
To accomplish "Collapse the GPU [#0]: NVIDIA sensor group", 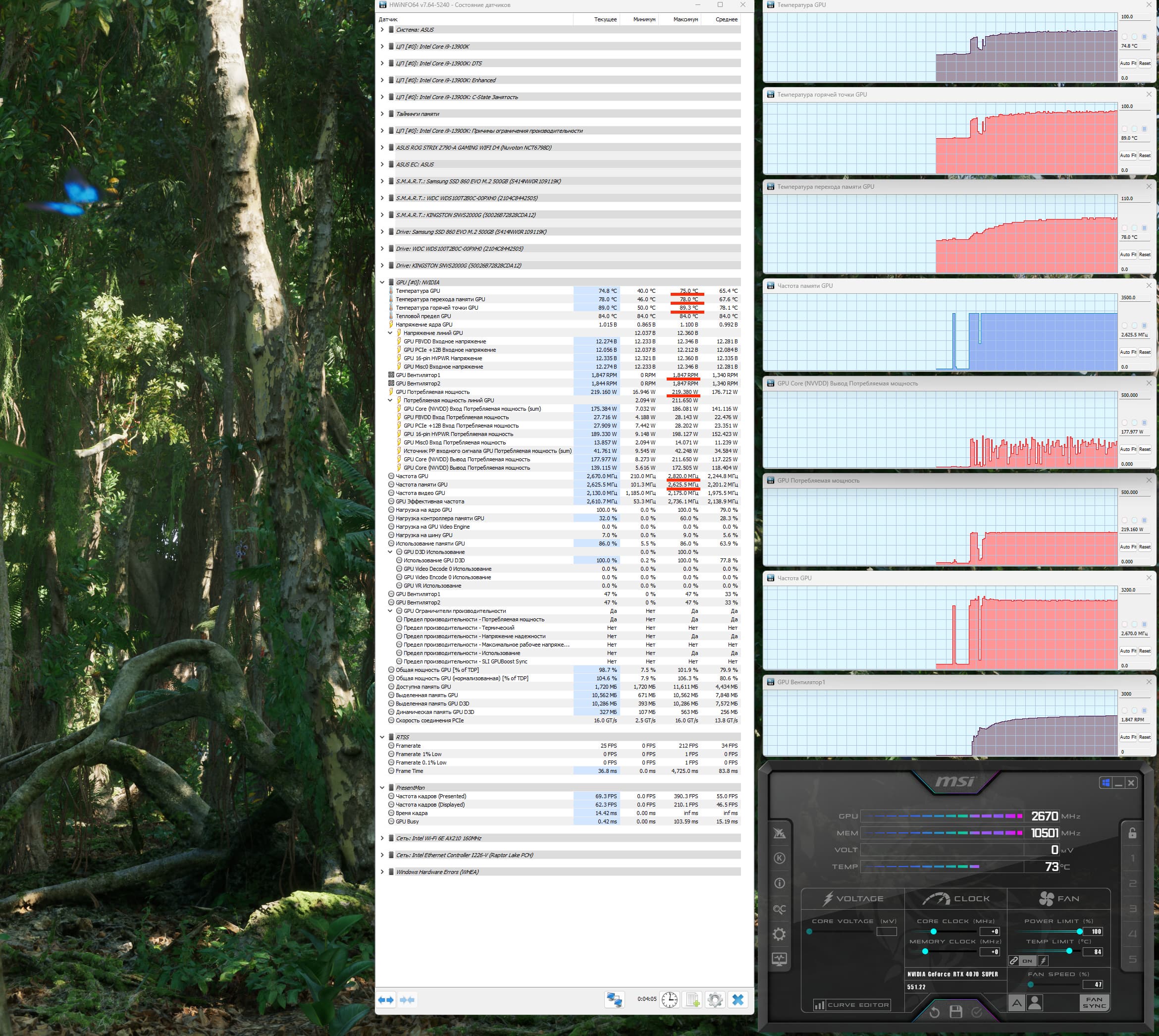I will coord(382,282).
